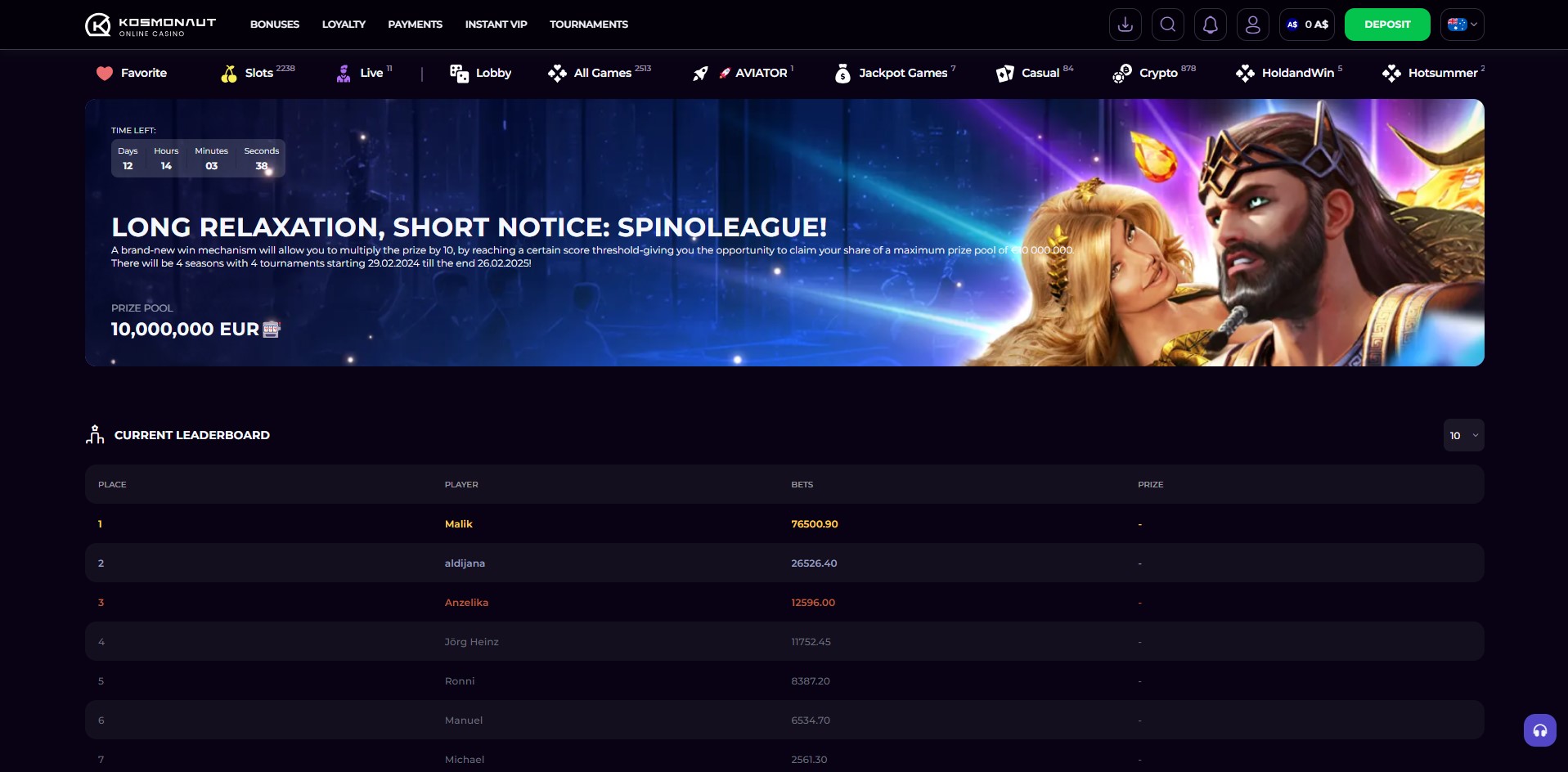Click the A$ currency balance badge

(x=1306, y=25)
